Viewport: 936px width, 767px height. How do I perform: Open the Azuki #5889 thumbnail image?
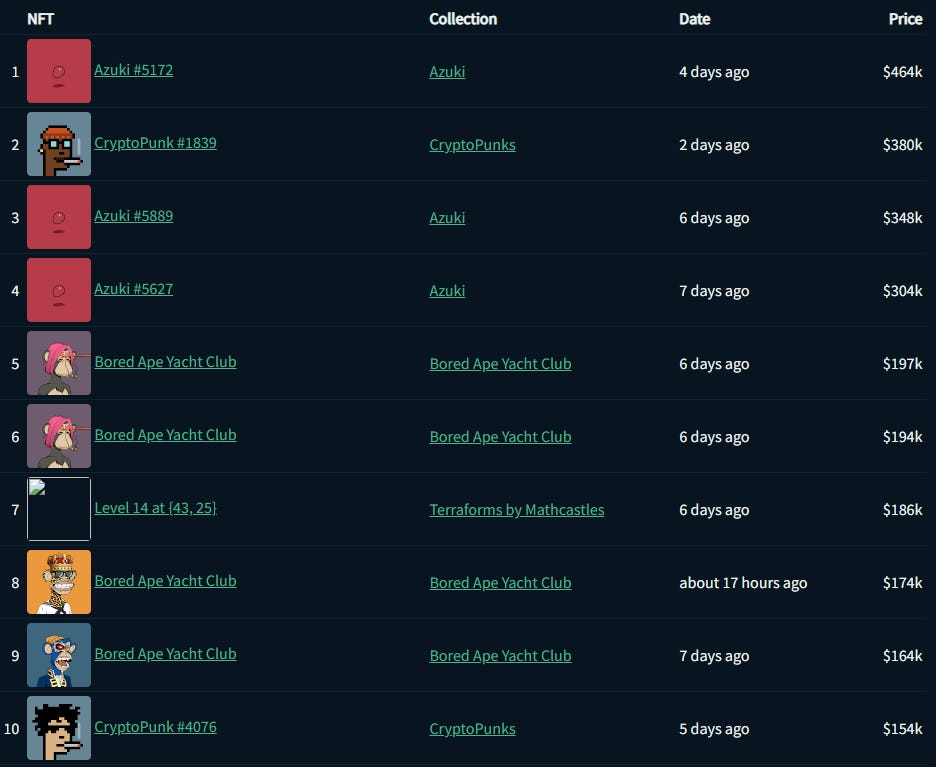click(x=59, y=217)
